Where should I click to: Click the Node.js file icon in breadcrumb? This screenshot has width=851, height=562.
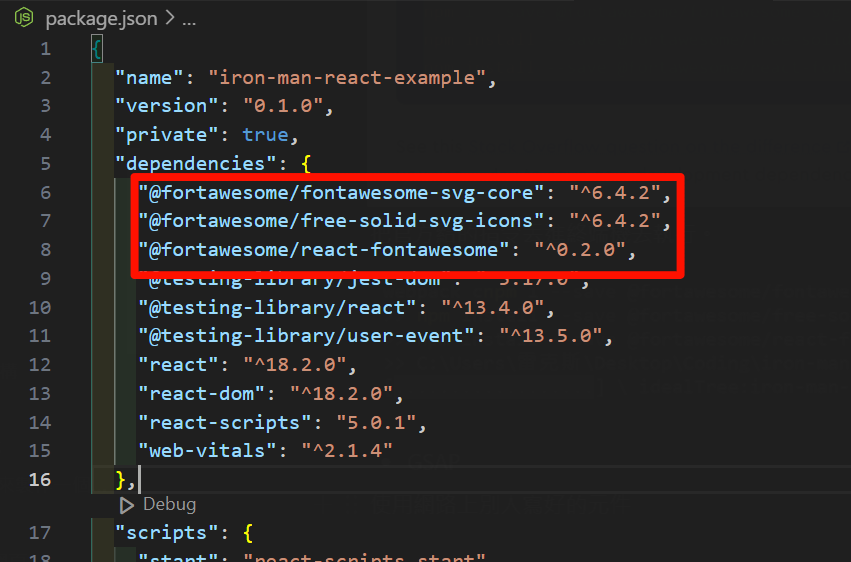coord(24,18)
